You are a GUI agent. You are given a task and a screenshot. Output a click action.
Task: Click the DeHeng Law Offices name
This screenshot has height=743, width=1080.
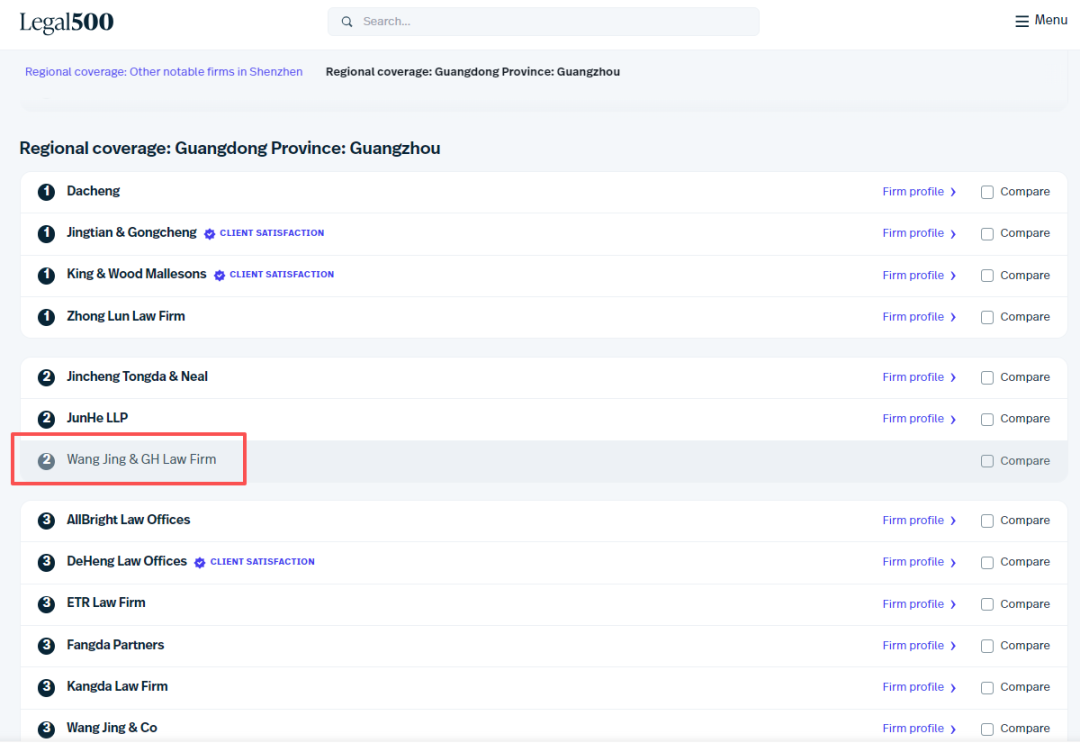[127, 561]
